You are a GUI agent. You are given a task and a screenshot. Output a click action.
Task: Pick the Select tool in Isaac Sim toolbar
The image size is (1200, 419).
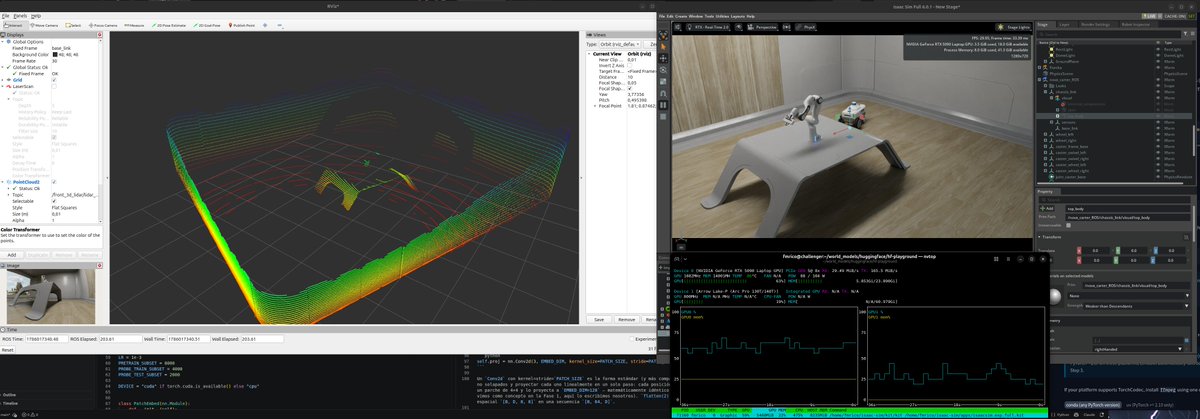664,46
